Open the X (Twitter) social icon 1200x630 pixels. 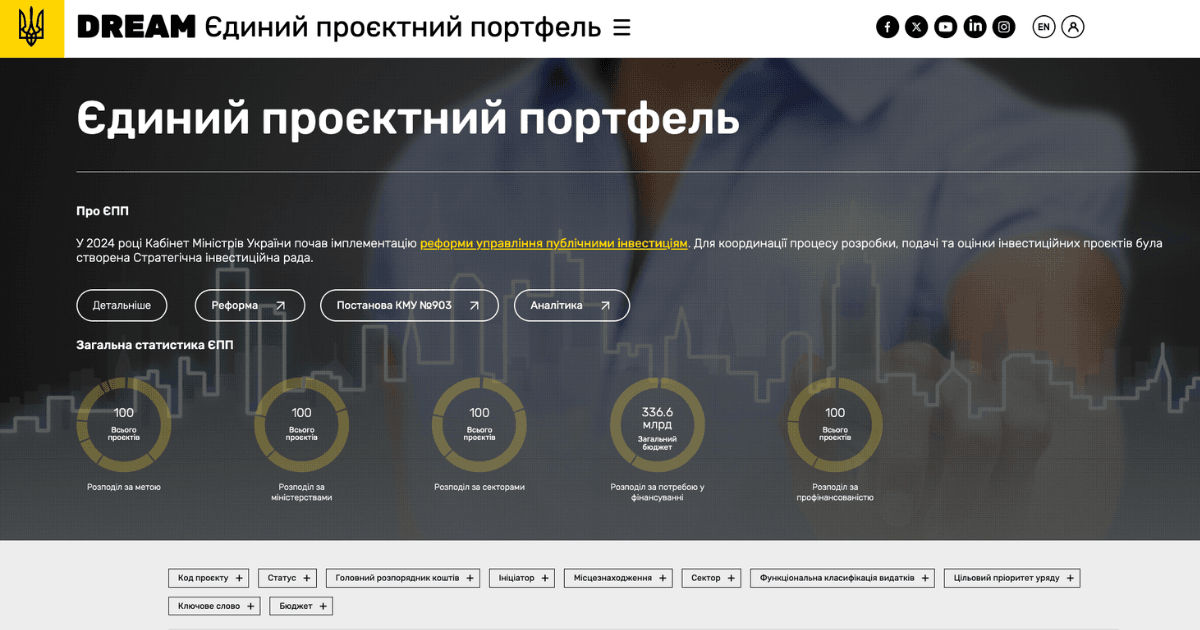tap(917, 27)
